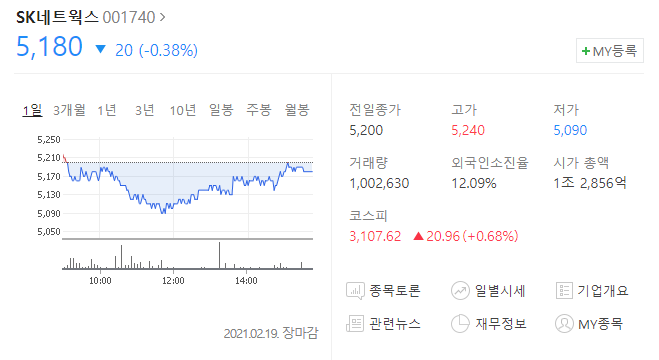
Task: Show the 10년 chart range
Action: click(182, 110)
